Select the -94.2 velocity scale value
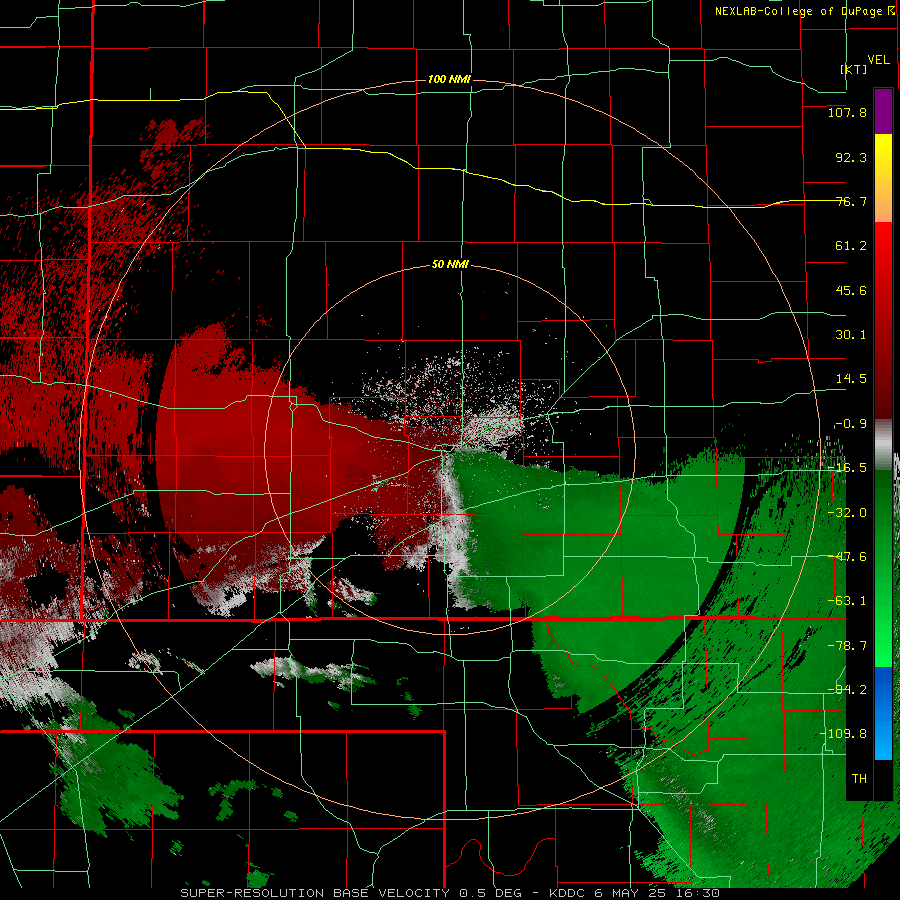 [x=847, y=689]
